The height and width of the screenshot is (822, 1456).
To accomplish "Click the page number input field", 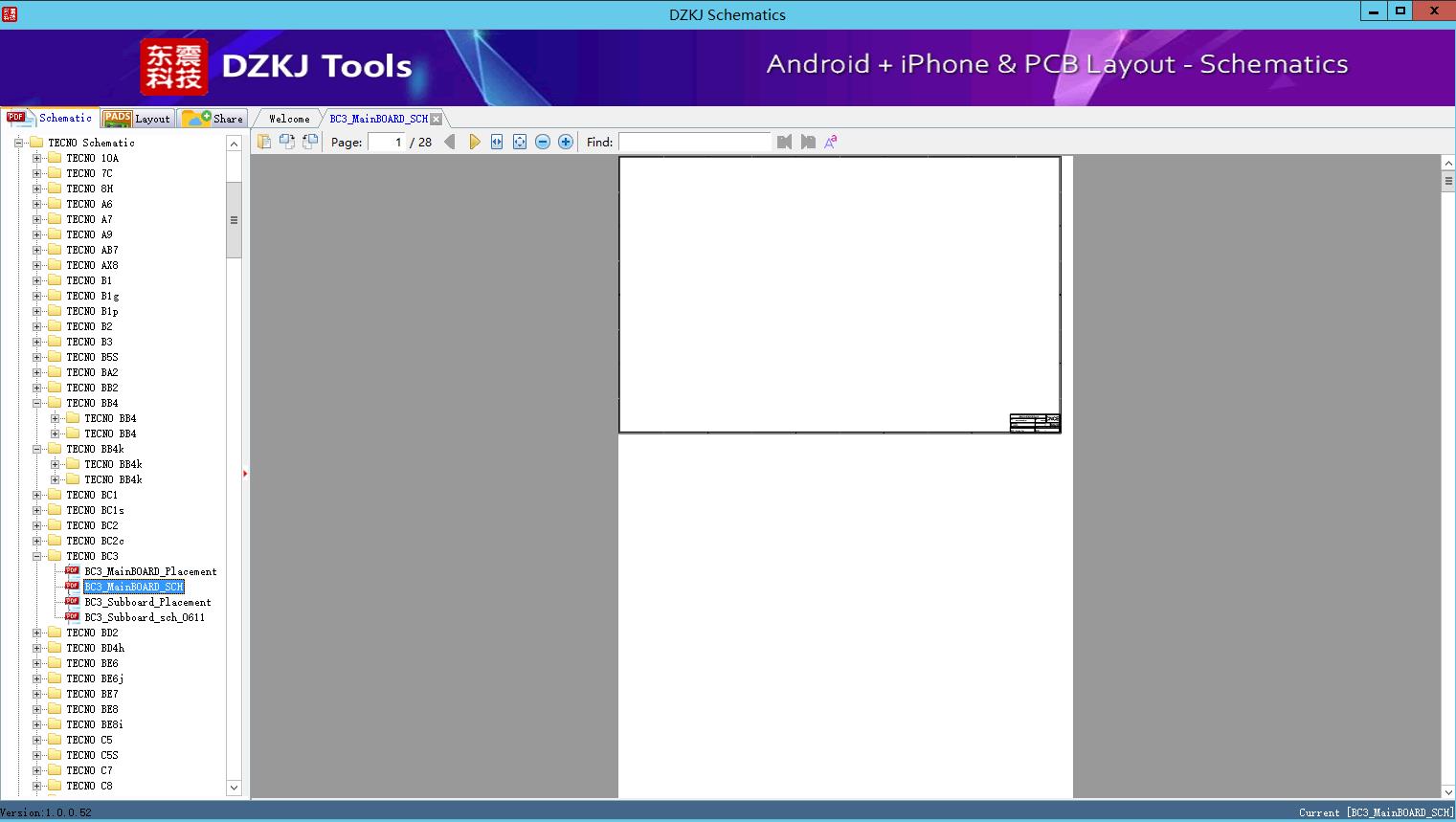I will (387, 142).
